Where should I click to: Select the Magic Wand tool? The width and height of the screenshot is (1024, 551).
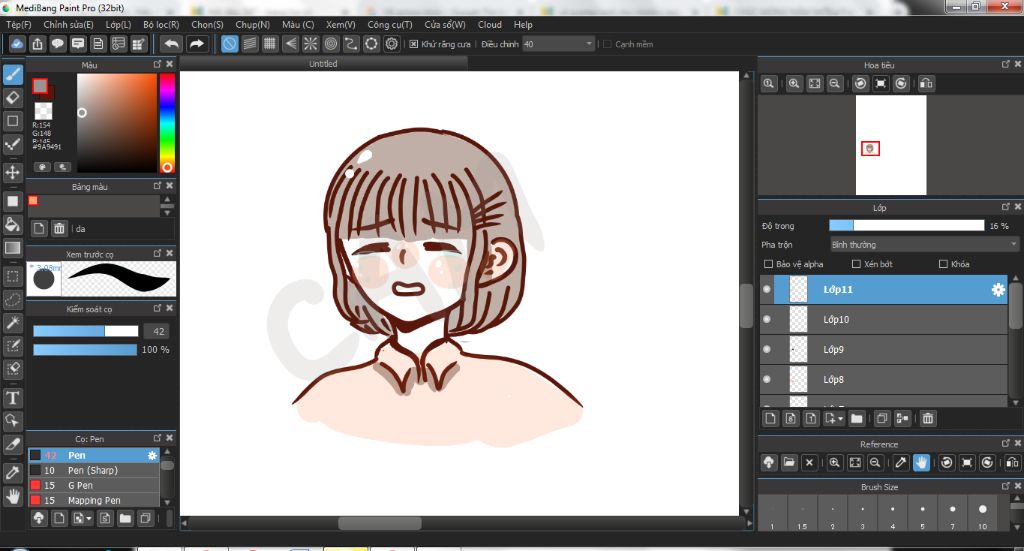12,323
